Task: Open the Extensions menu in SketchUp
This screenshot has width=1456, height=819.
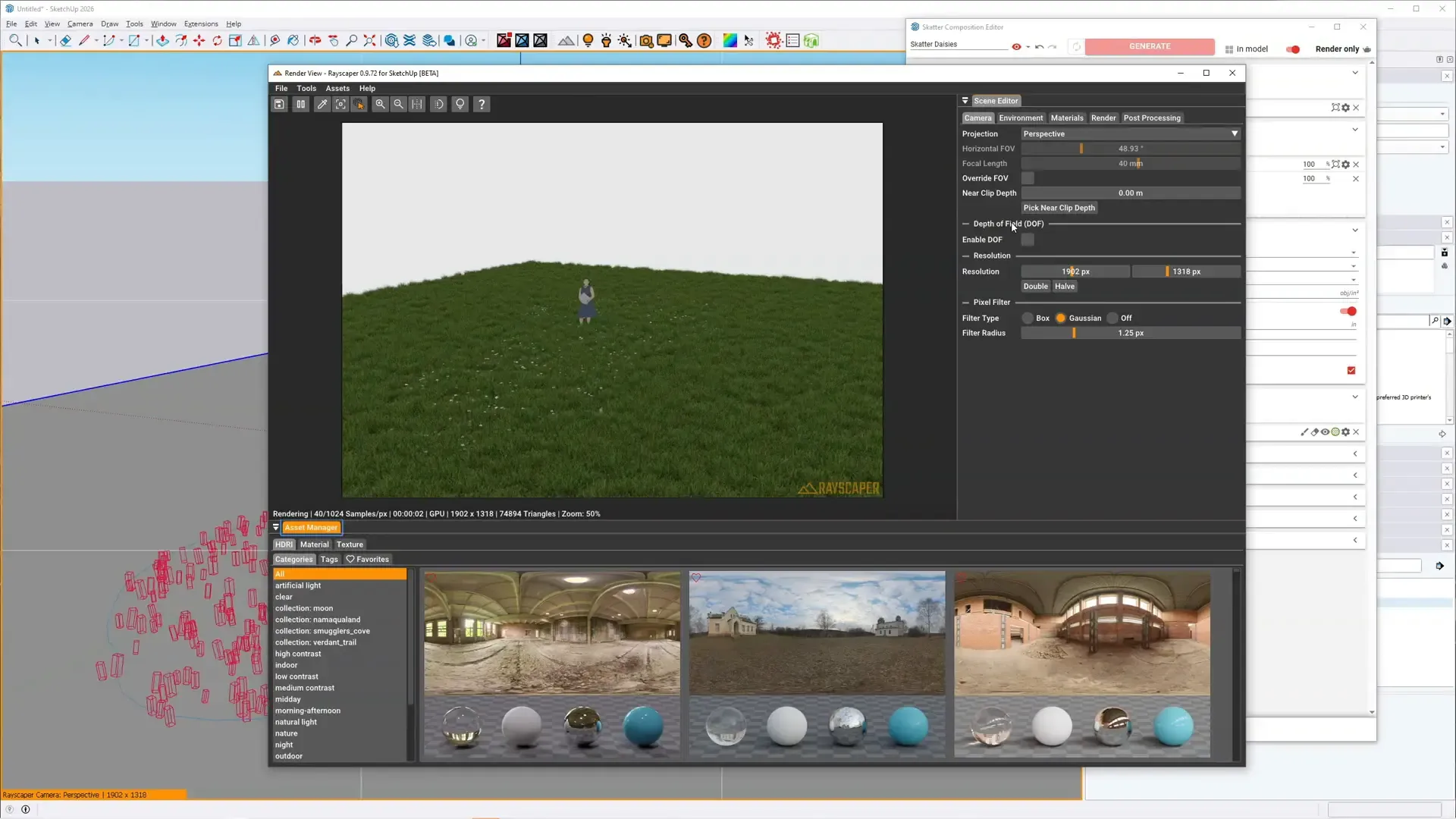Action: point(201,24)
